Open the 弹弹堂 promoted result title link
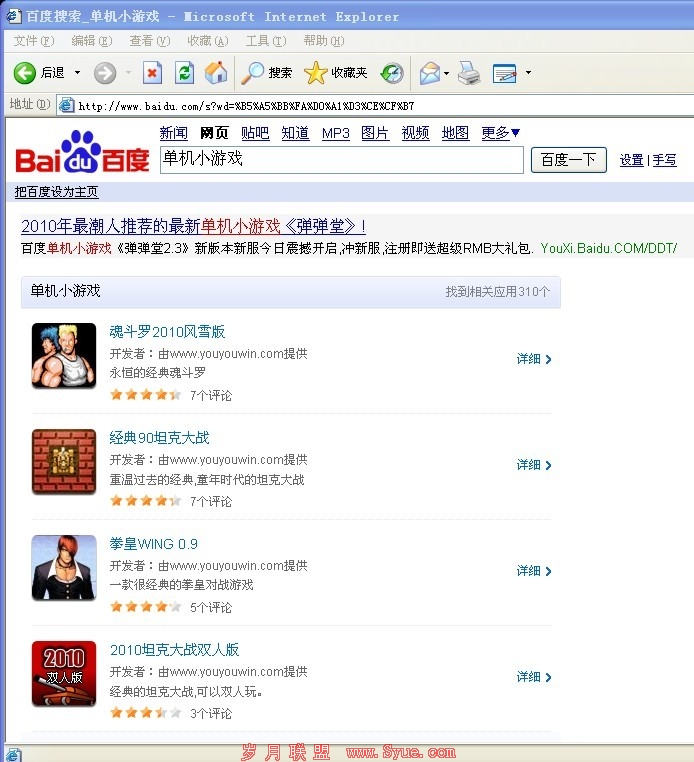The width and height of the screenshot is (694, 762). (x=193, y=226)
